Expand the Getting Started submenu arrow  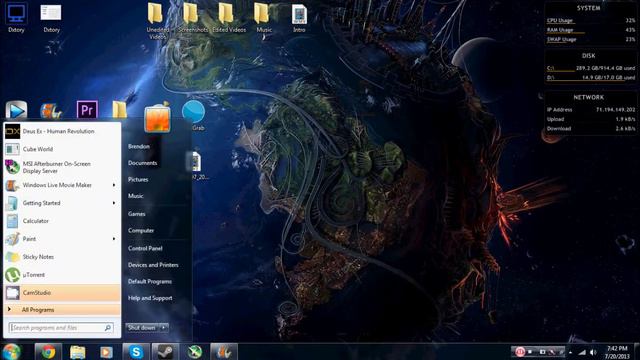pos(114,203)
